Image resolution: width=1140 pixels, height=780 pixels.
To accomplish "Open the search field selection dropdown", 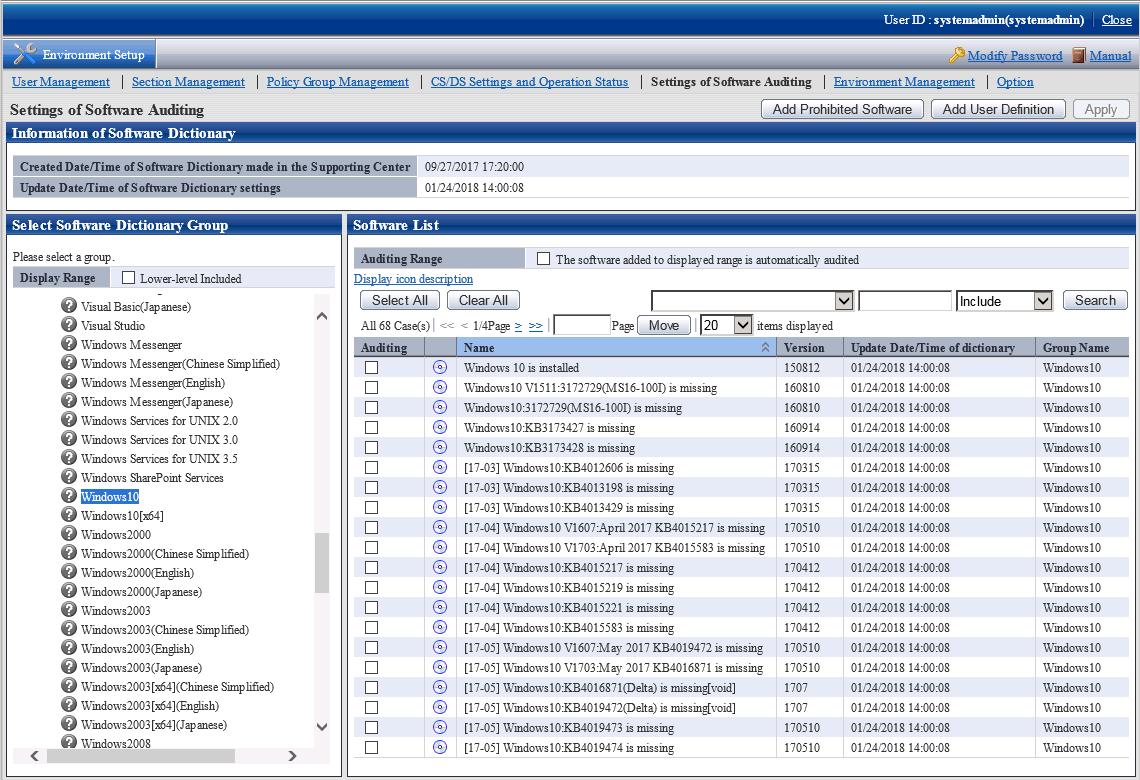I will click(x=752, y=300).
